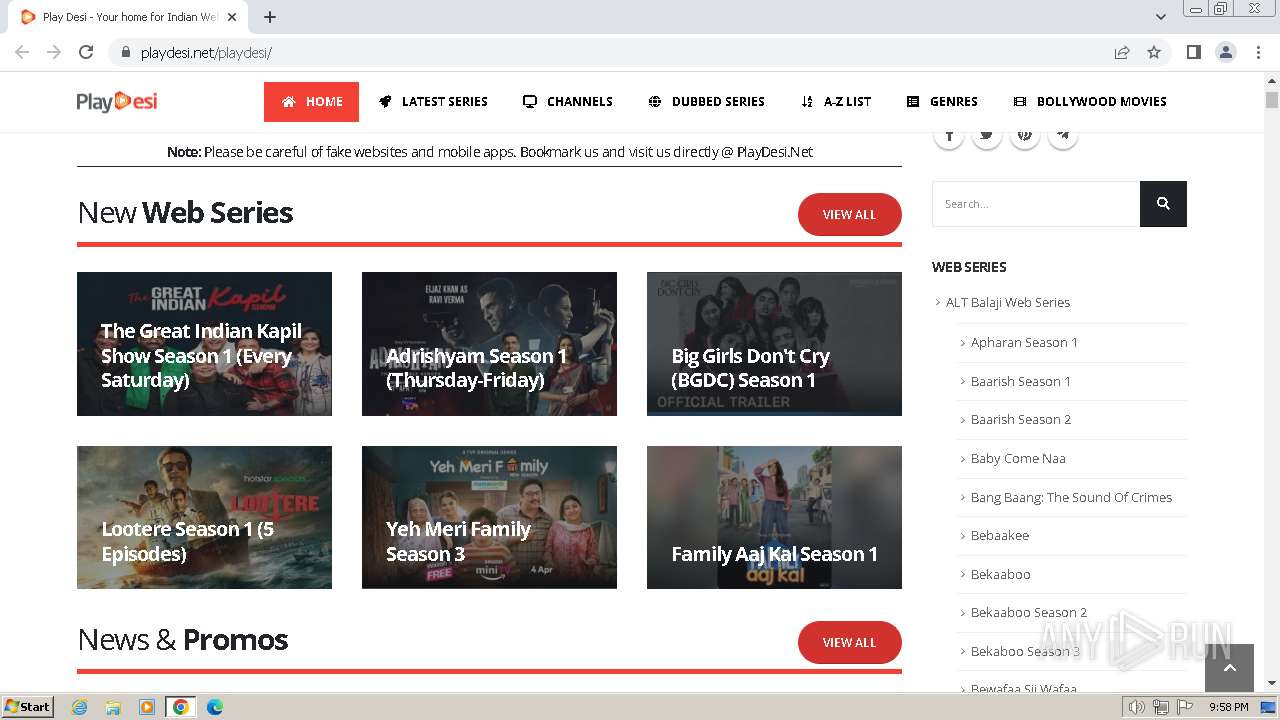Screen dimensions: 1280x720
Task: Open GENRES menu
Action: pos(942,102)
